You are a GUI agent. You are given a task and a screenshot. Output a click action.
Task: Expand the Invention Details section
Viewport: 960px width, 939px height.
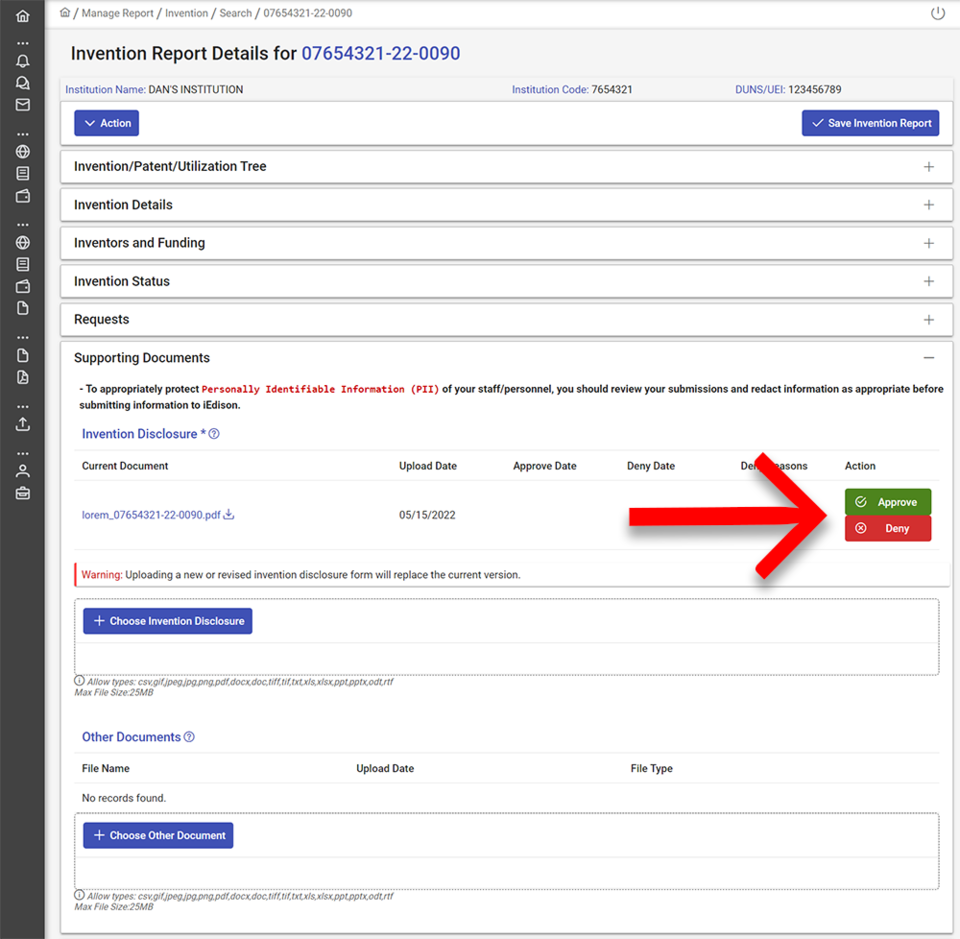pos(929,205)
